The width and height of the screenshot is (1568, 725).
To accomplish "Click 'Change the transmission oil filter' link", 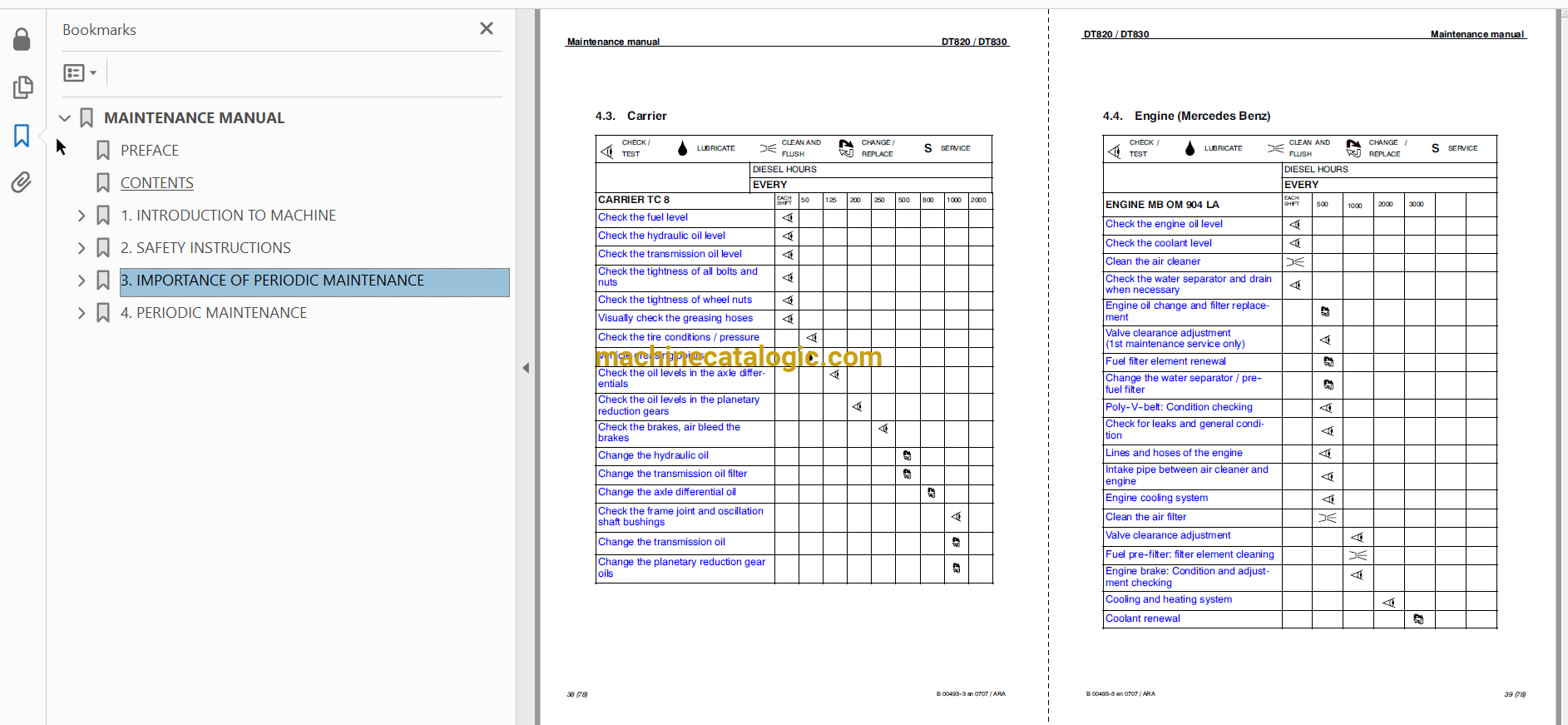I will [x=672, y=474].
